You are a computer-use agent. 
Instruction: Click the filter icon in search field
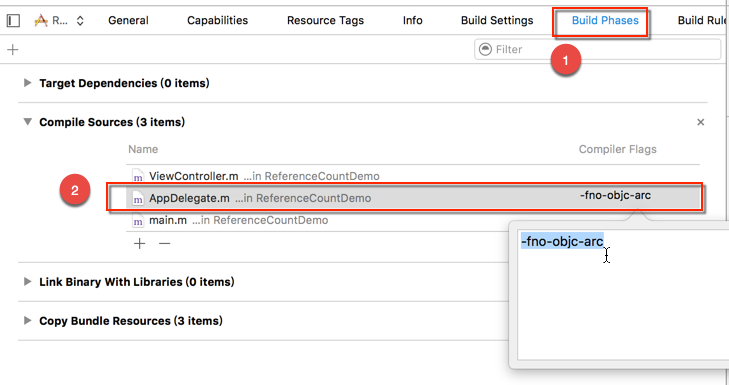click(485, 49)
